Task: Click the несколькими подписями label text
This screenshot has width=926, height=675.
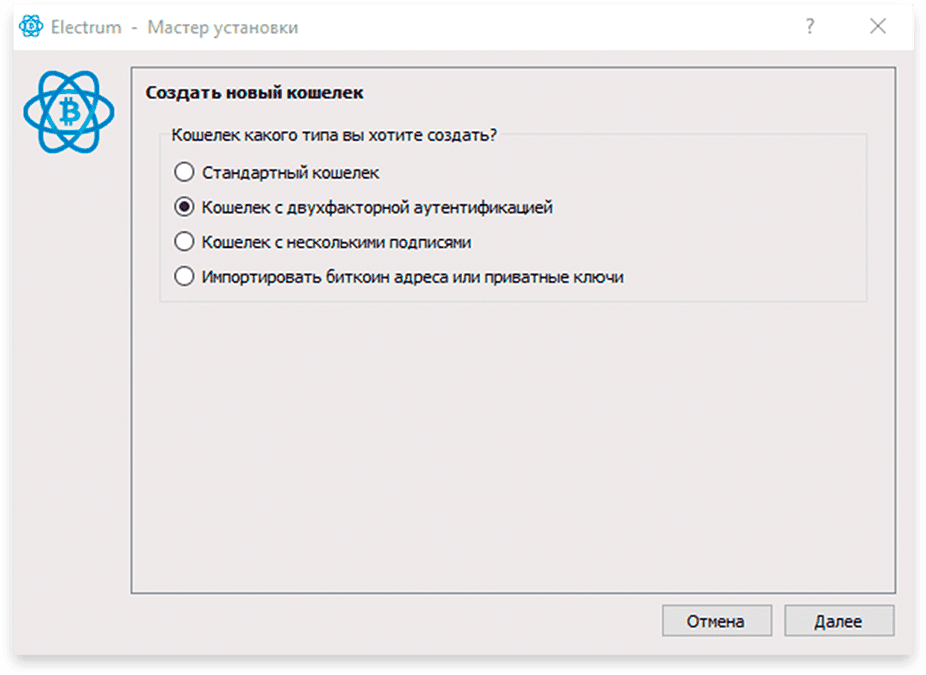Action: tap(379, 243)
